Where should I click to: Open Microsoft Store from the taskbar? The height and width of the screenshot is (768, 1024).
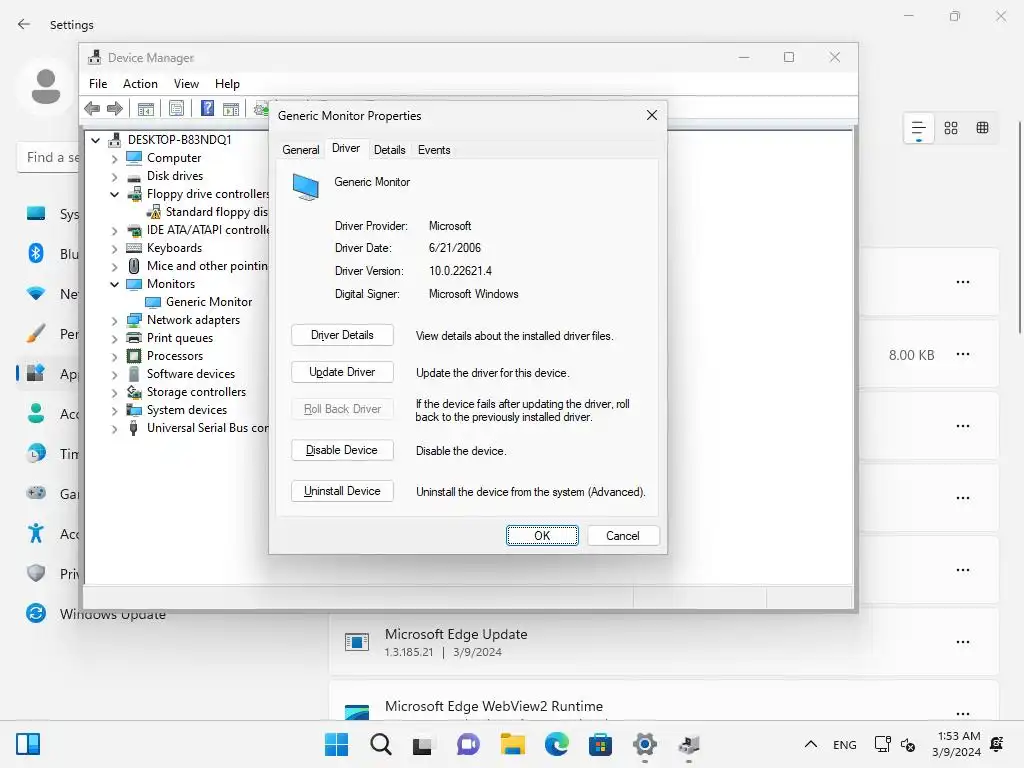pyautogui.click(x=600, y=744)
